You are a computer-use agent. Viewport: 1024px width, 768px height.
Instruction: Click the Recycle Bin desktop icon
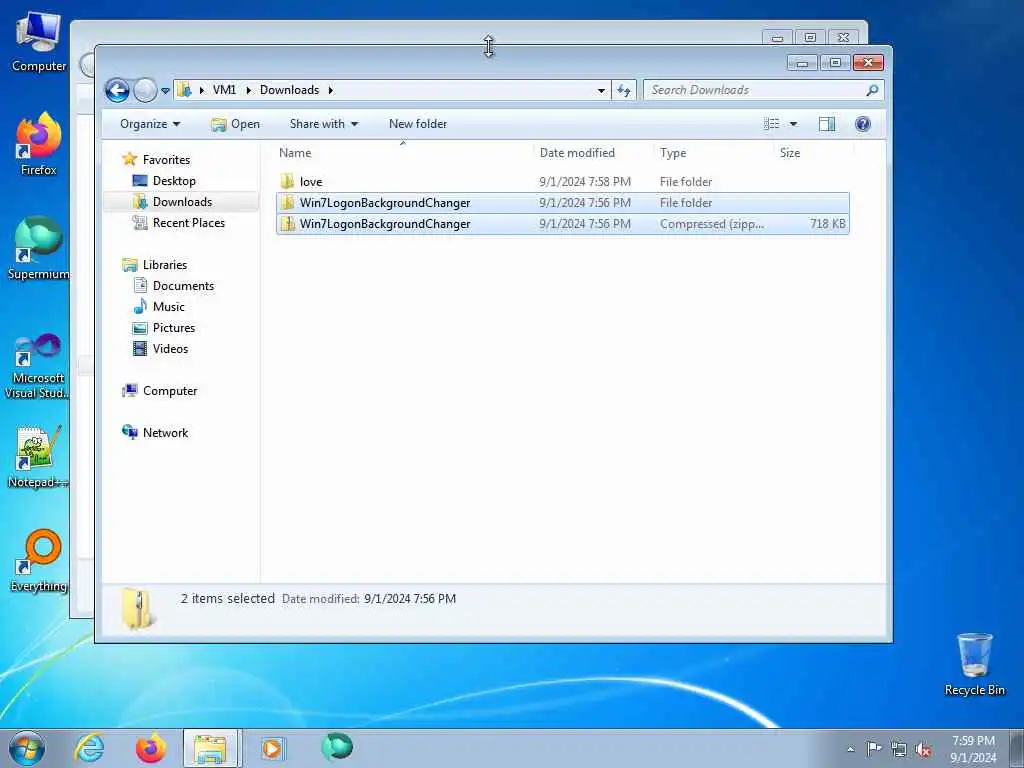(x=974, y=664)
